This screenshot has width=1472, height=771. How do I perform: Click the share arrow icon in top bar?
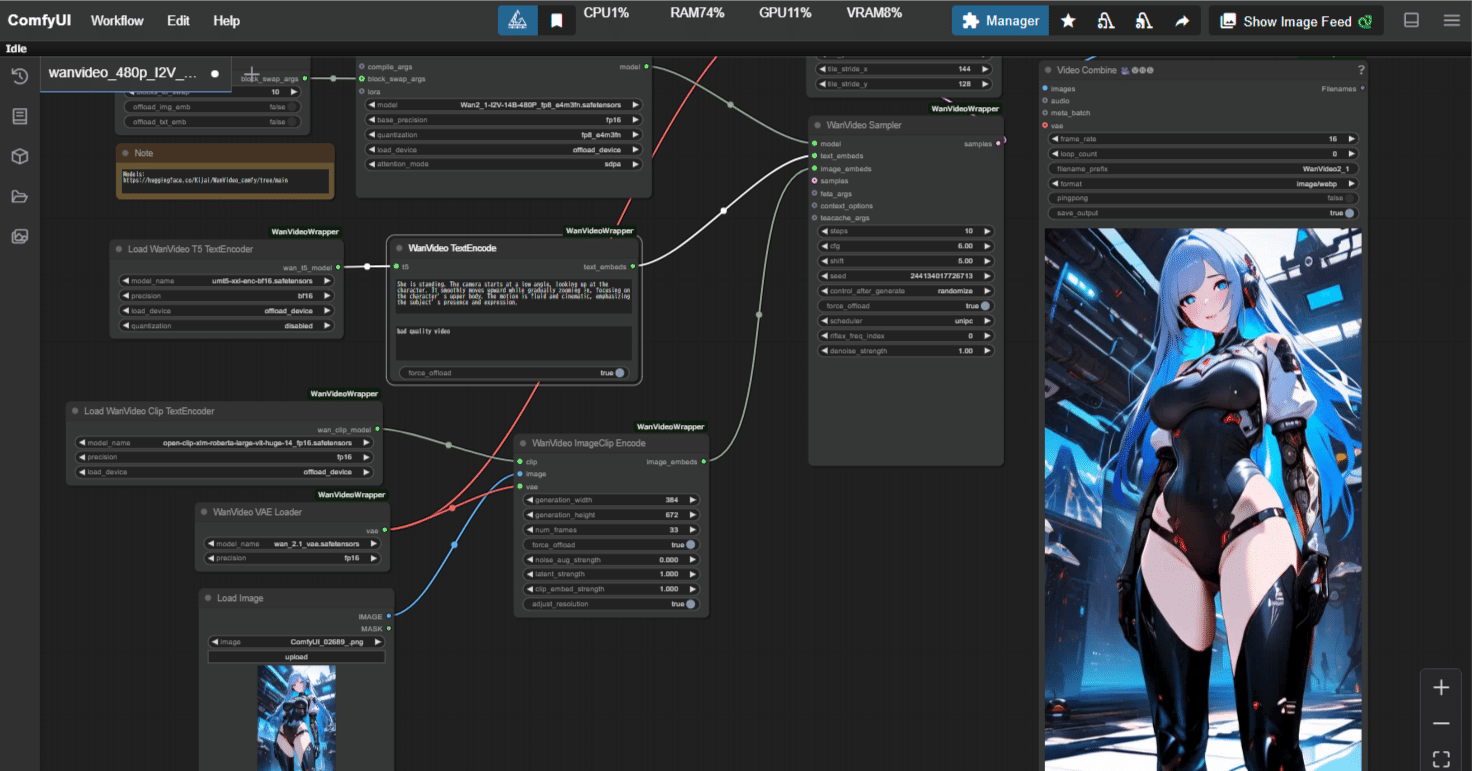click(x=1182, y=21)
